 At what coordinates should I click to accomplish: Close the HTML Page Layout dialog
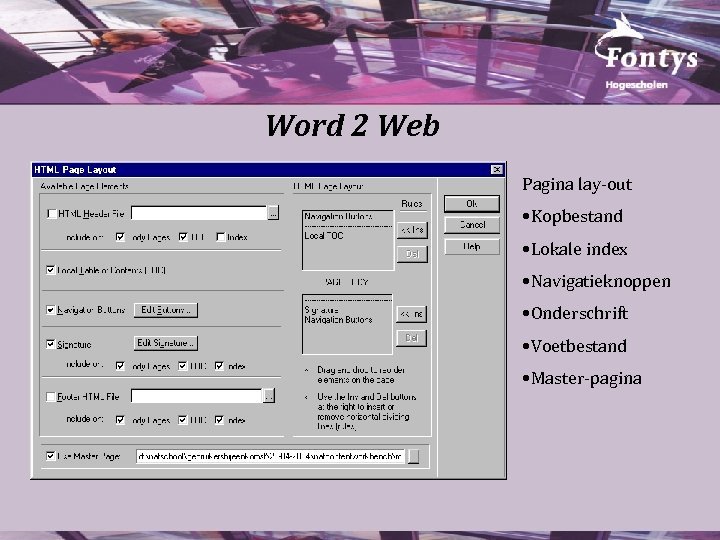tap(497, 170)
